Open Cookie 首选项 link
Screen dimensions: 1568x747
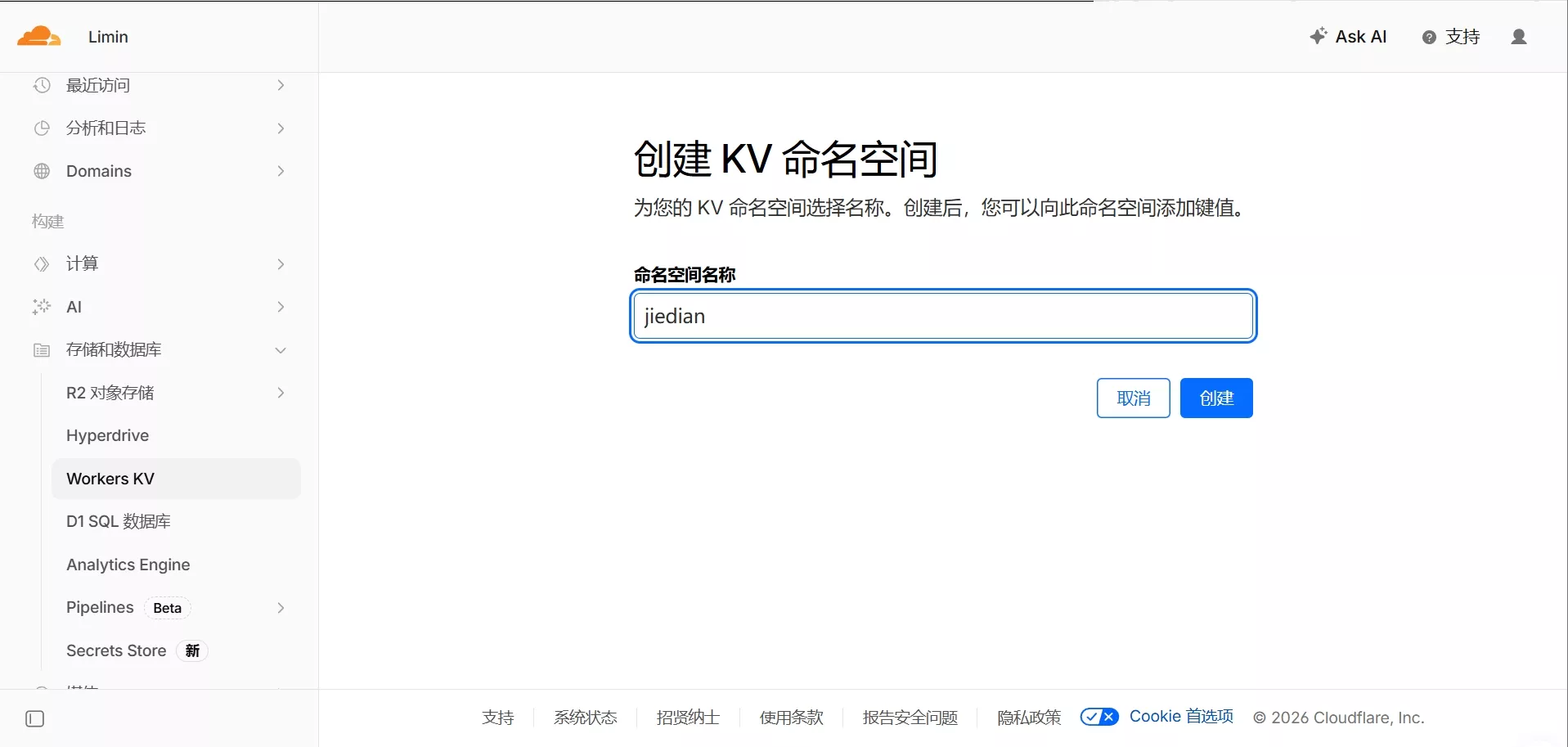[x=1182, y=717]
